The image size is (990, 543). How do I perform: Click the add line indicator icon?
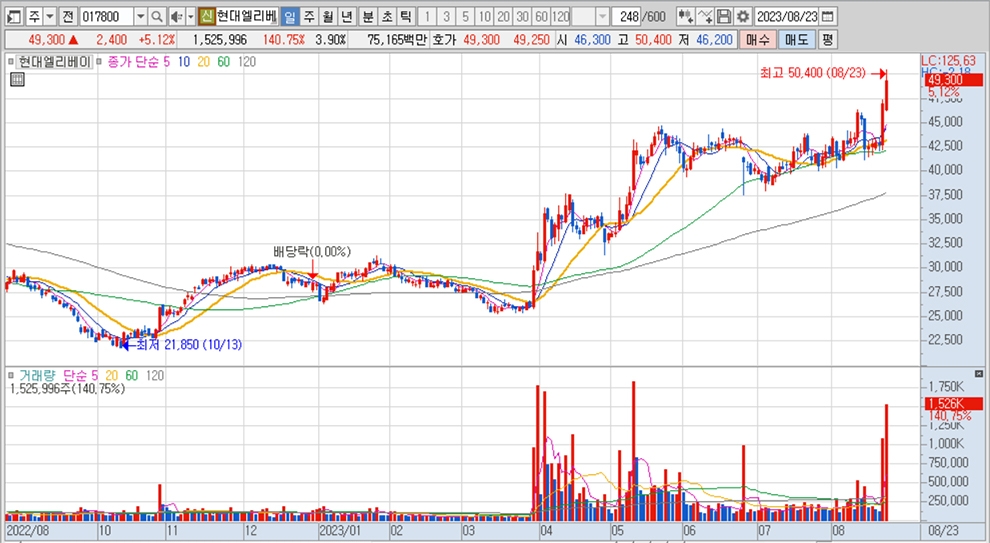[704, 17]
